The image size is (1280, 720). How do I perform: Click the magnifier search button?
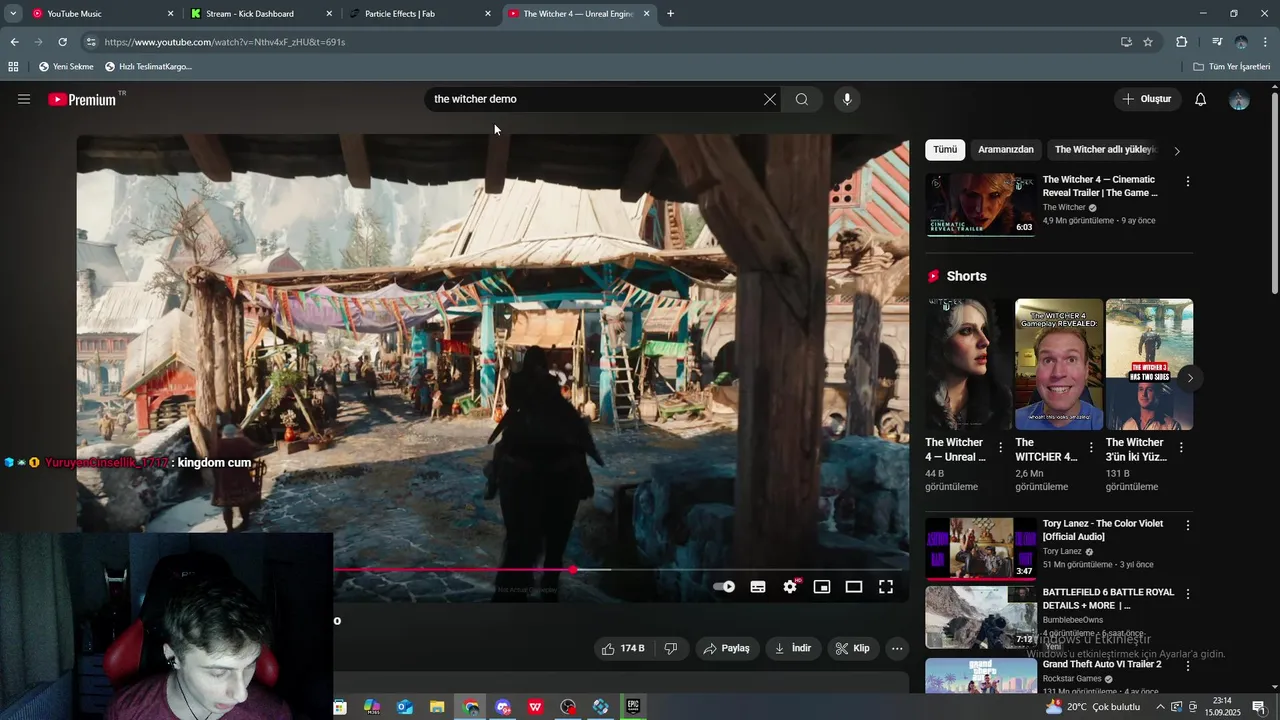point(802,99)
